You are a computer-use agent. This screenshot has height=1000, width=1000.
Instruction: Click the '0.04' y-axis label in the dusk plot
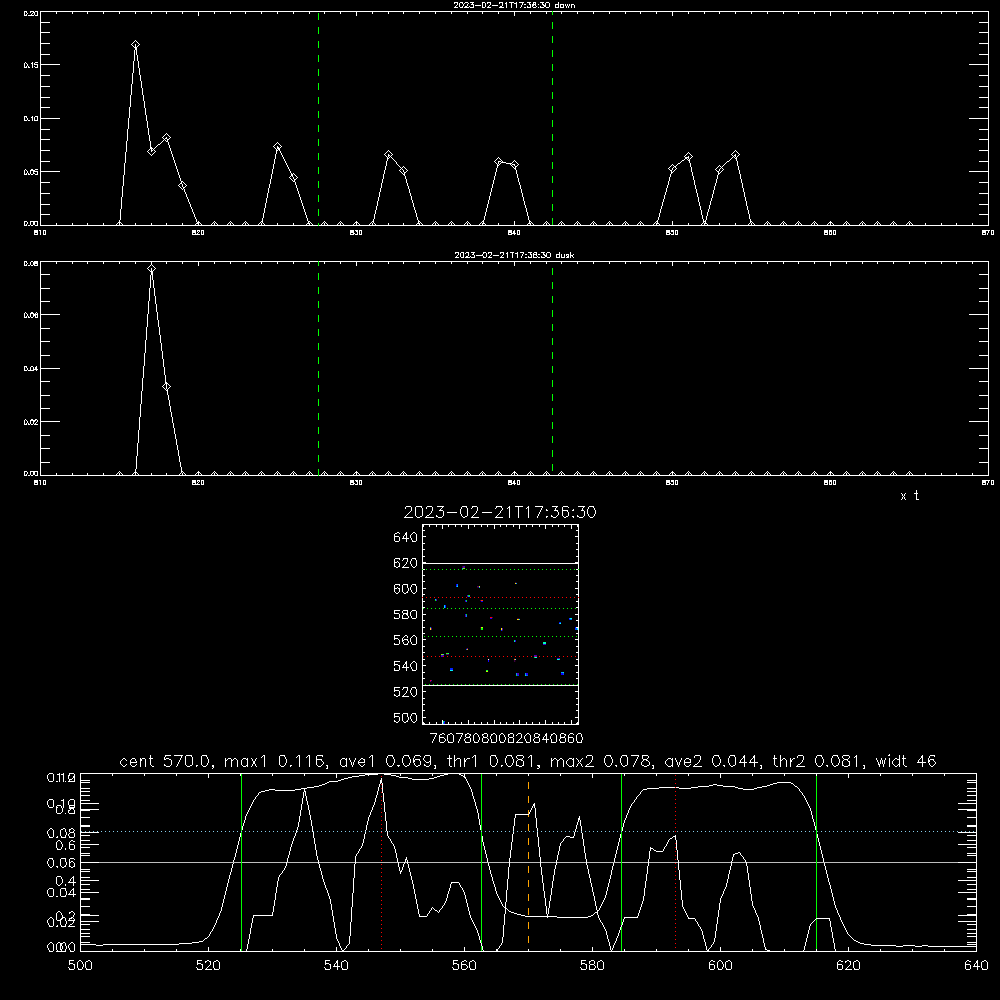click(x=30, y=369)
